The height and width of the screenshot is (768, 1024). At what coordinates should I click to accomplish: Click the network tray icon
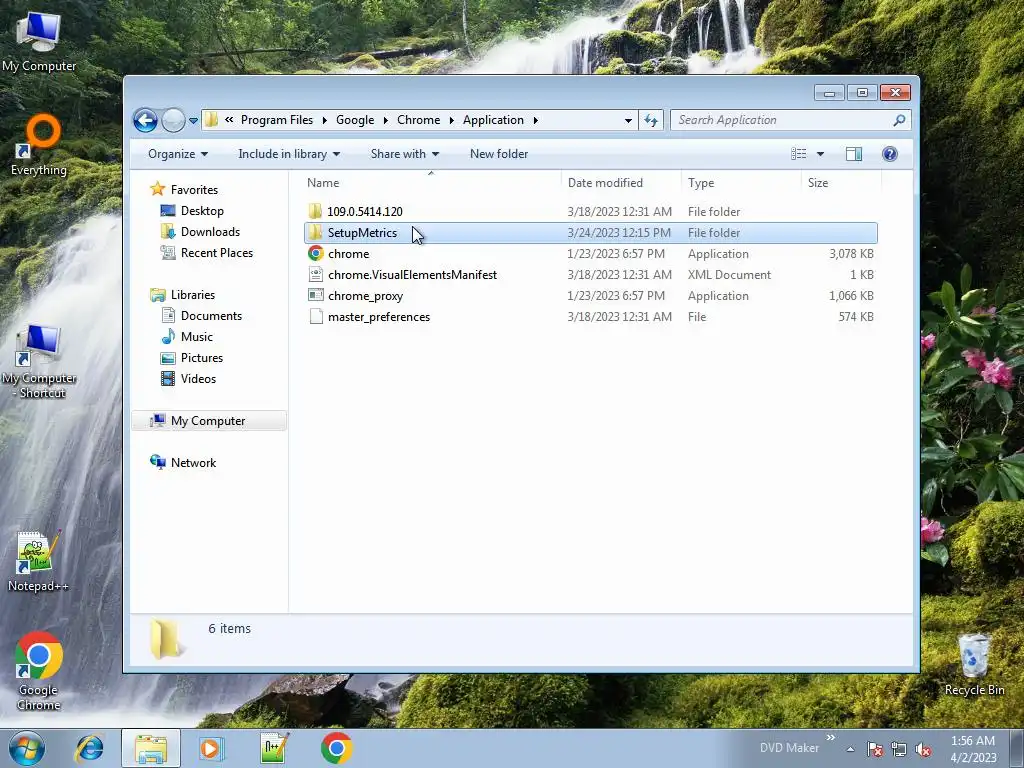coord(899,749)
